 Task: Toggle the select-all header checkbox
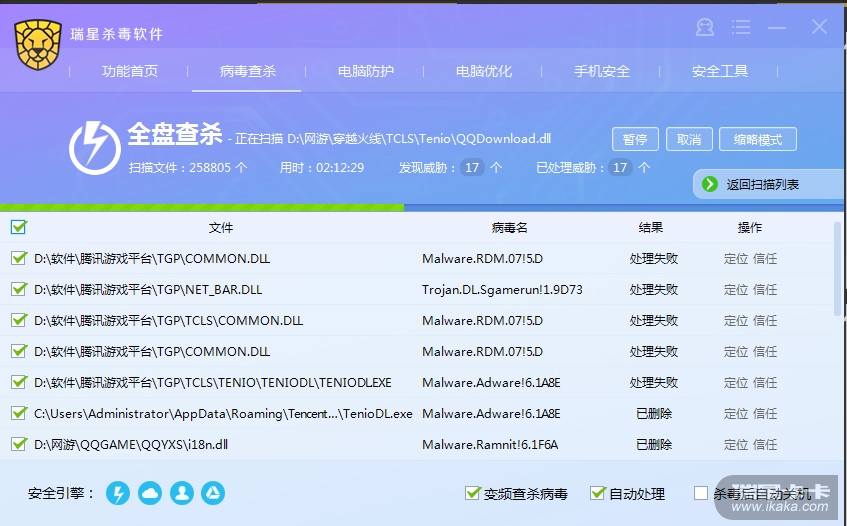(x=18, y=227)
